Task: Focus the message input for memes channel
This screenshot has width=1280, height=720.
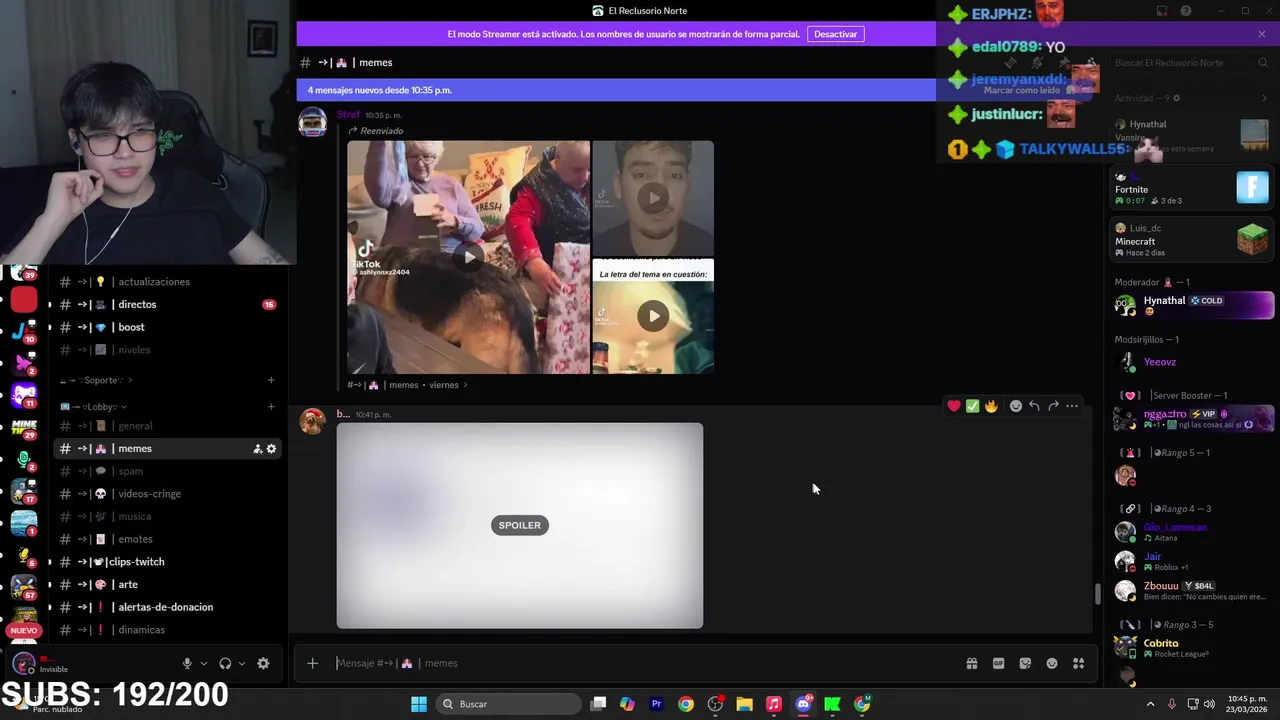Action: click(x=640, y=663)
